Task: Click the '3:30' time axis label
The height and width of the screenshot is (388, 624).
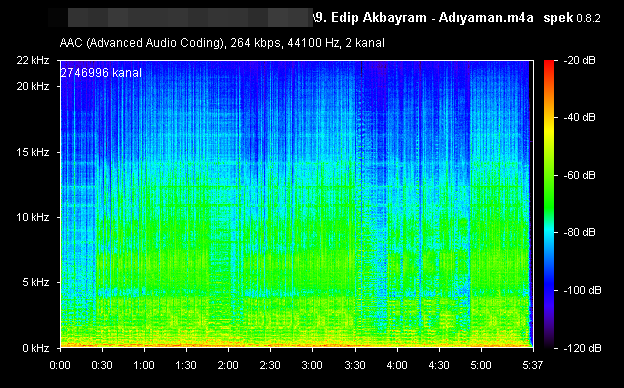Action: [x=355, y=365]
